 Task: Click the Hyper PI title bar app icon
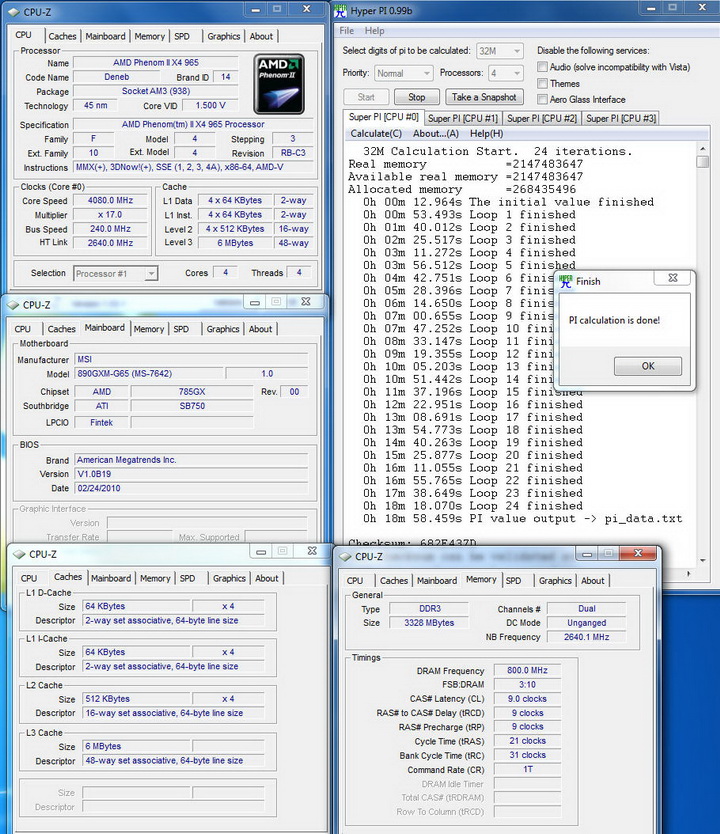pos(340,10)
